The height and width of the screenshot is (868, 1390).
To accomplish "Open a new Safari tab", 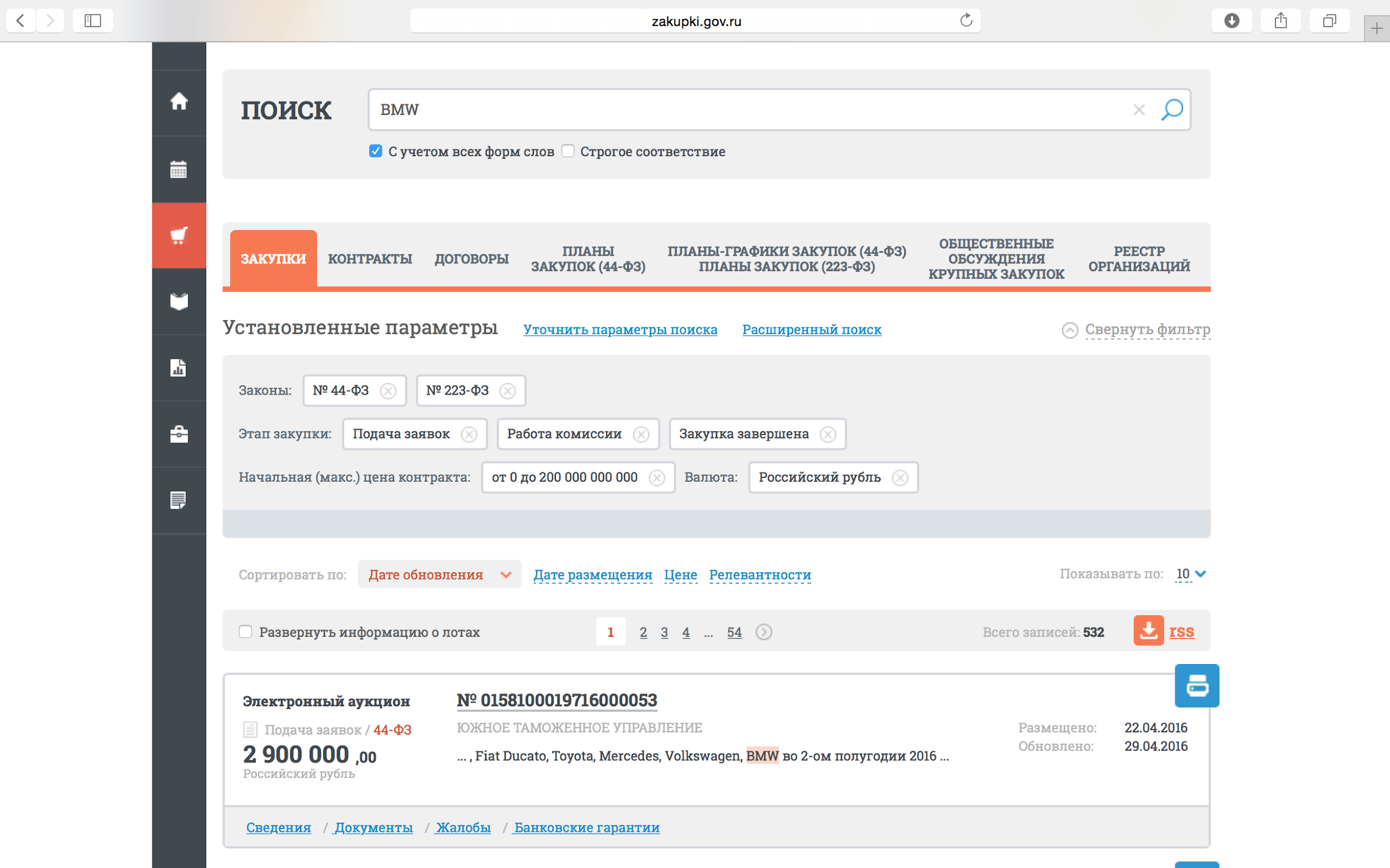I will click(1377, 28).
